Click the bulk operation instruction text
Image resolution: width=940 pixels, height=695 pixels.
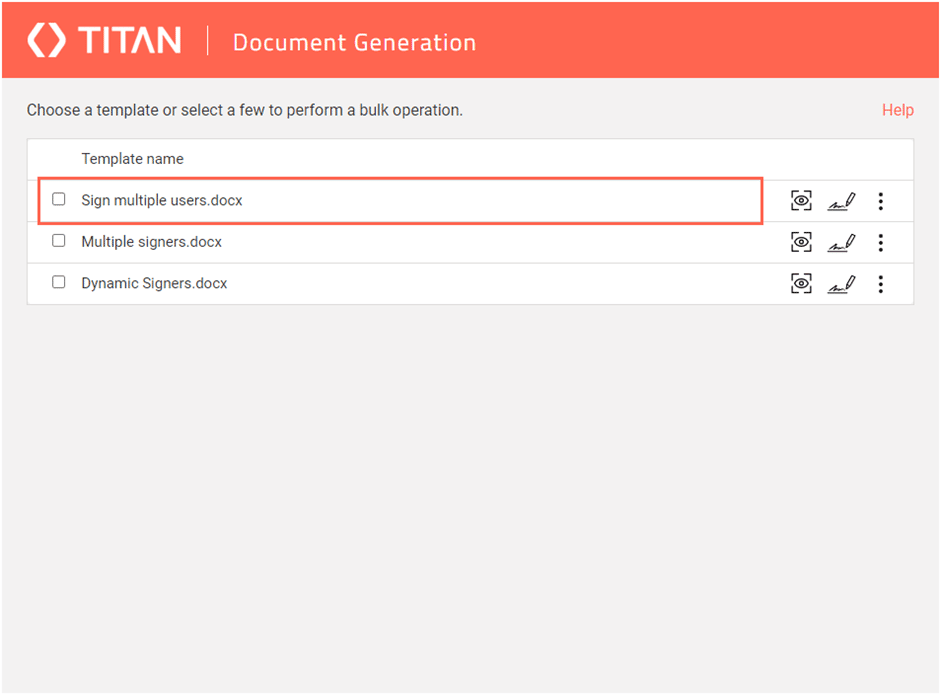pos(244,110)
